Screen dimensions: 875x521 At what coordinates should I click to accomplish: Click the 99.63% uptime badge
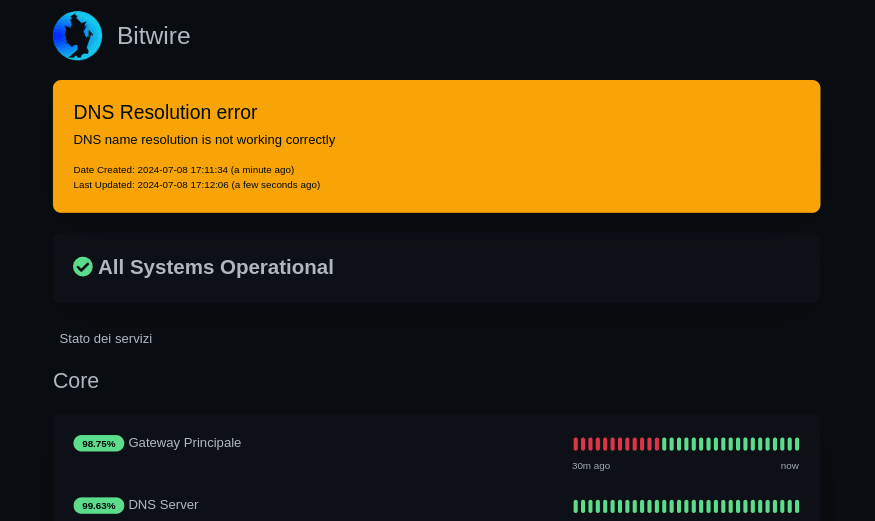pyautogui.click(x=98, y=505)
